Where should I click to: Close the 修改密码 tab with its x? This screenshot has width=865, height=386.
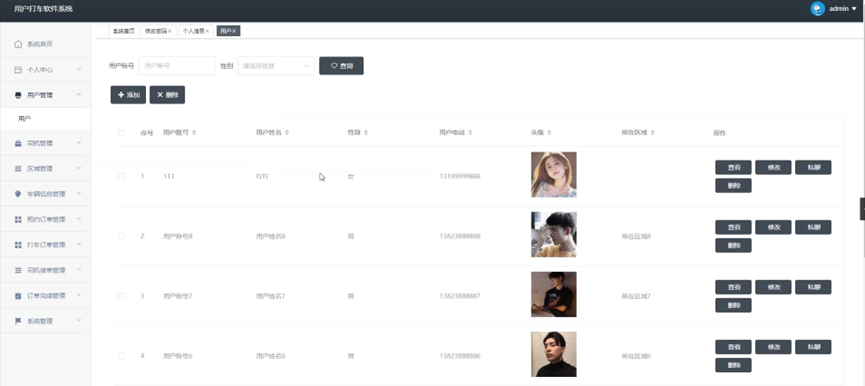point(170,31)
